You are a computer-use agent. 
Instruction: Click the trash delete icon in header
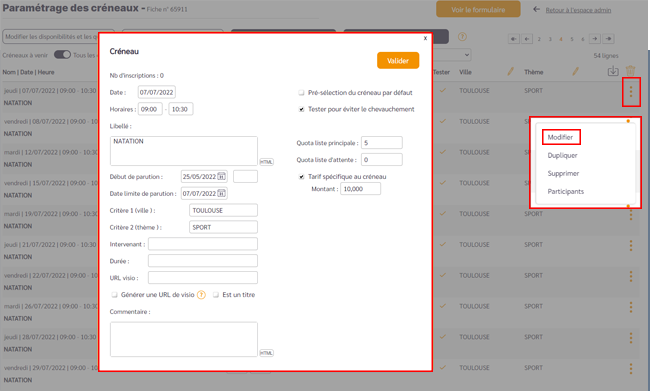630,71
